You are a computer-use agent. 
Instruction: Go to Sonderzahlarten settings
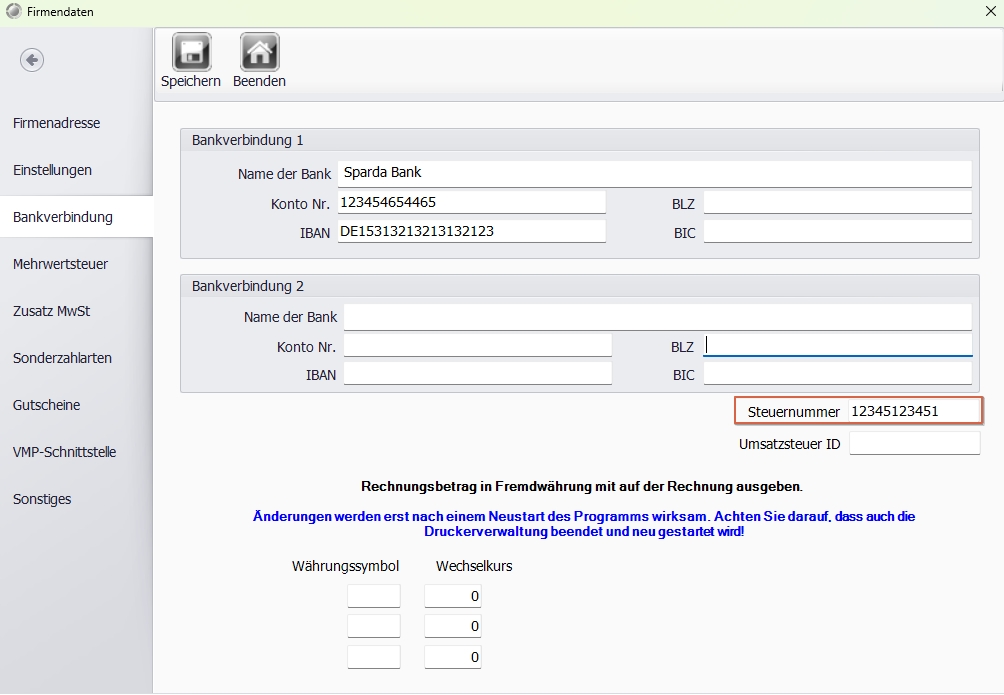point(63,358)
